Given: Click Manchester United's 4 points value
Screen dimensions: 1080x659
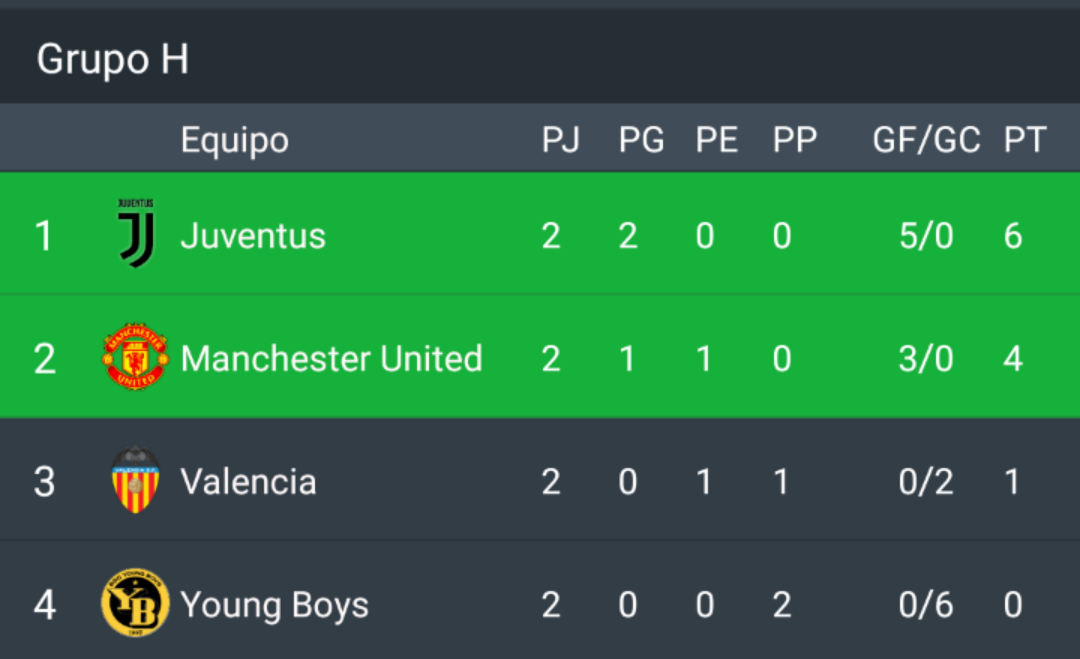Looking at the screenshot, I should (1012, 359).
